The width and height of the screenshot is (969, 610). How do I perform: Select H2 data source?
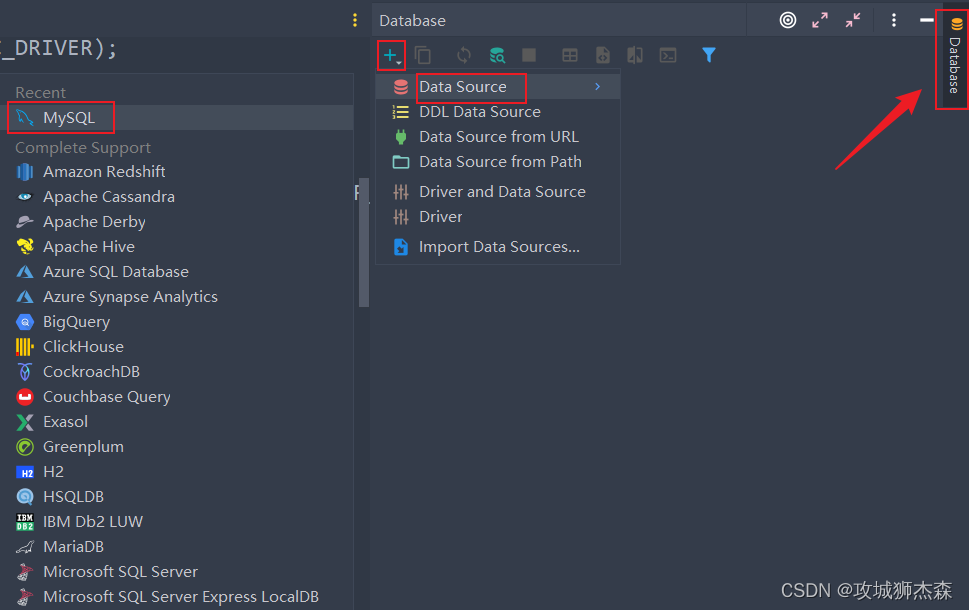pyautogui.click(x=177, y=472)
